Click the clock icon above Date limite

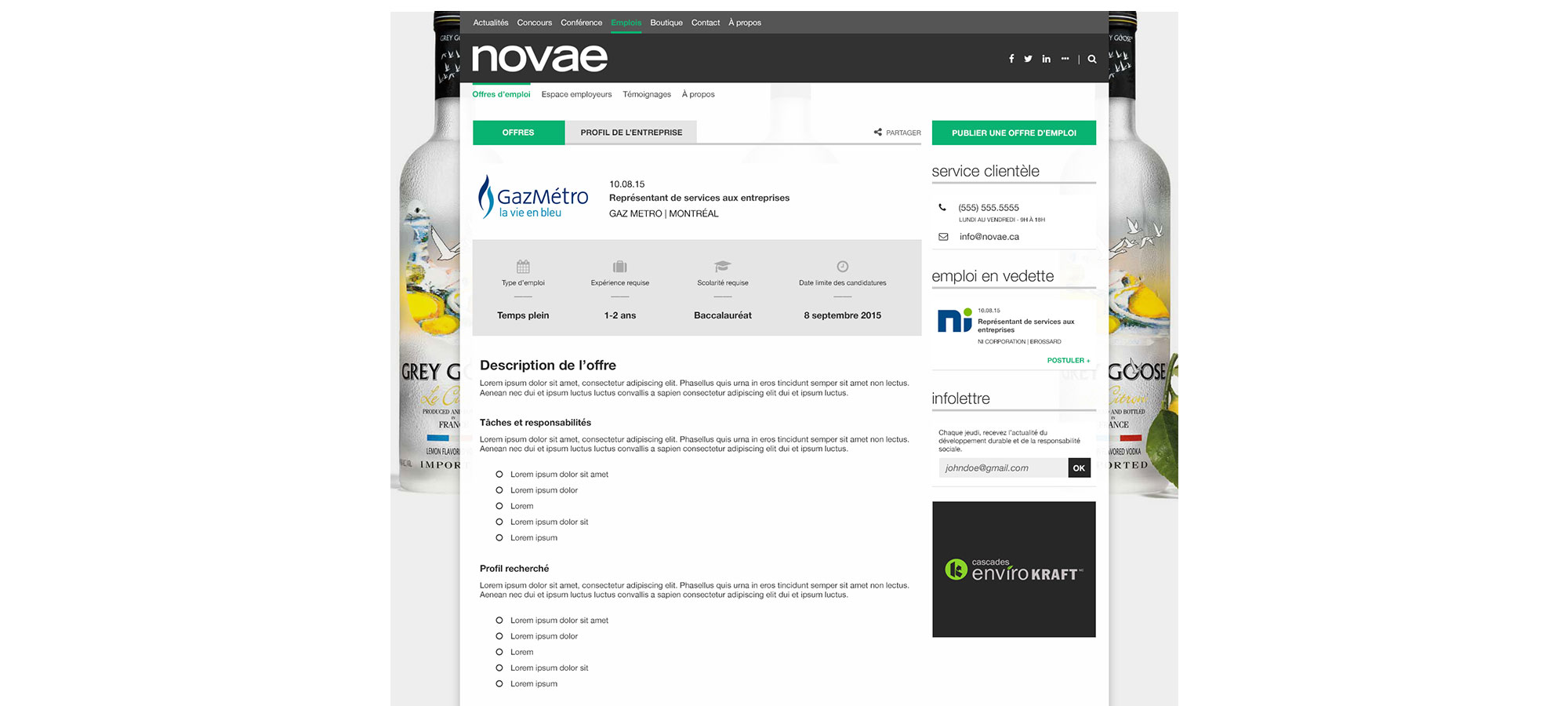pos(843,267)
